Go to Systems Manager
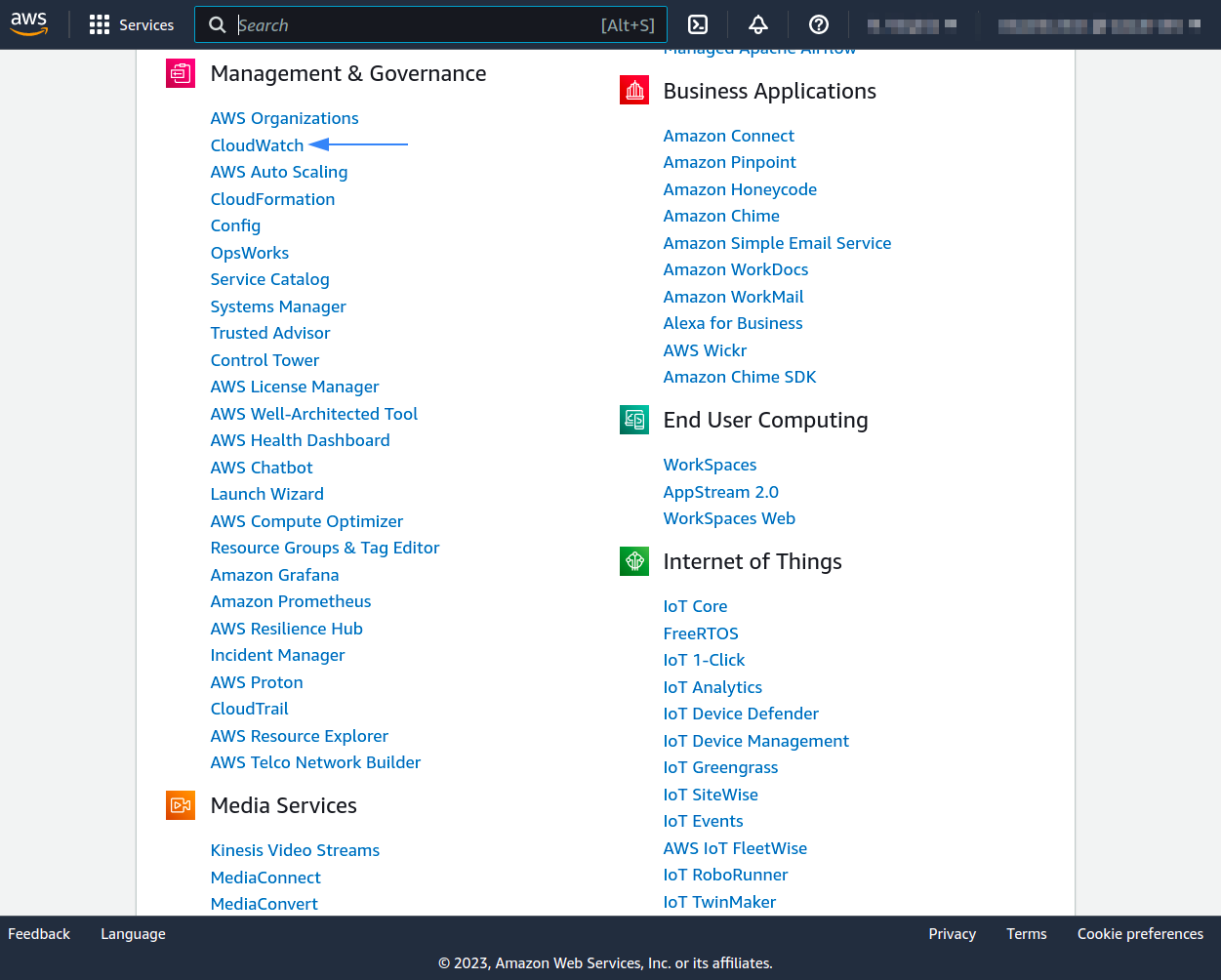The width and height of the screenshot is (1221, 980). coord(278,306)
